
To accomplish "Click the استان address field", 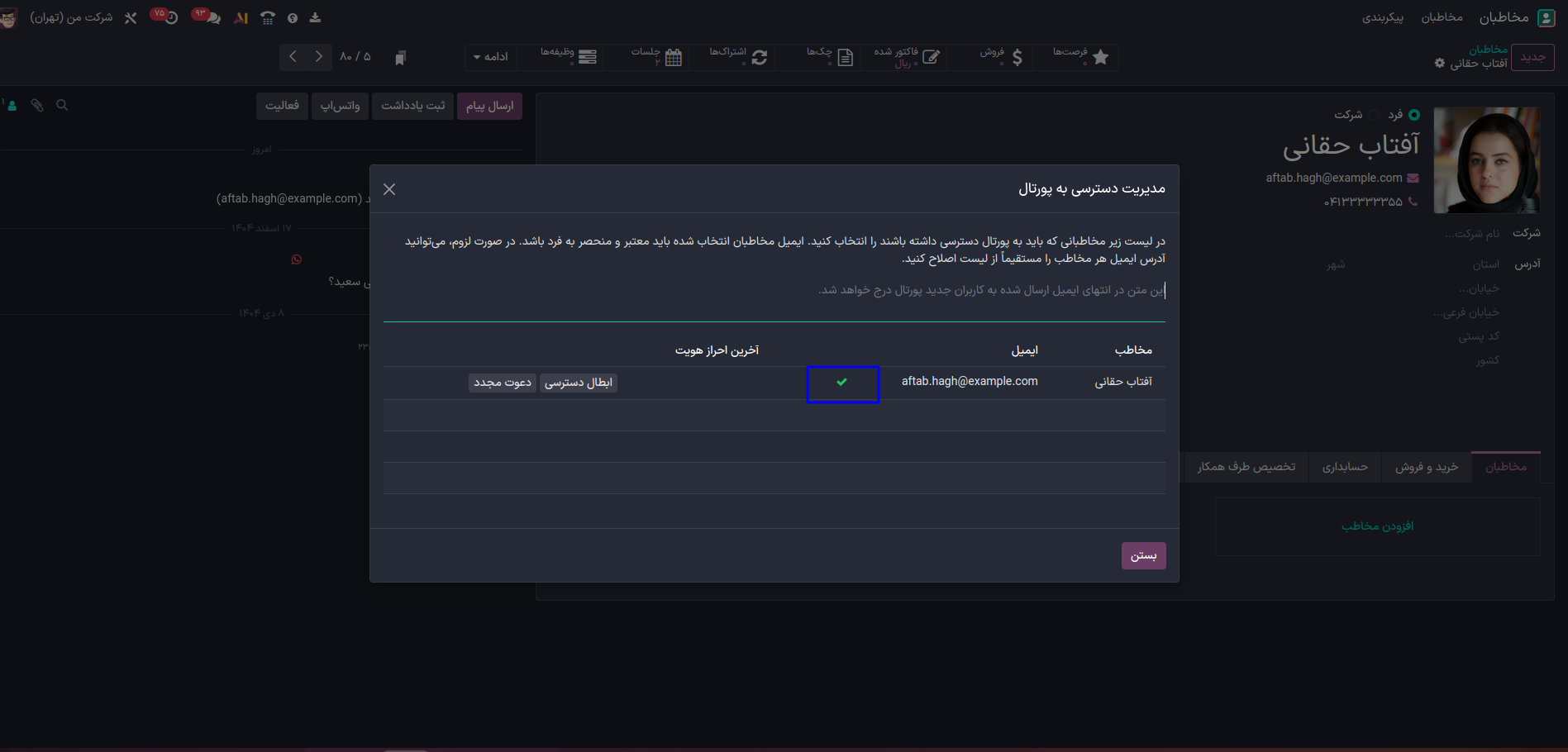I will pos(1485,264).
